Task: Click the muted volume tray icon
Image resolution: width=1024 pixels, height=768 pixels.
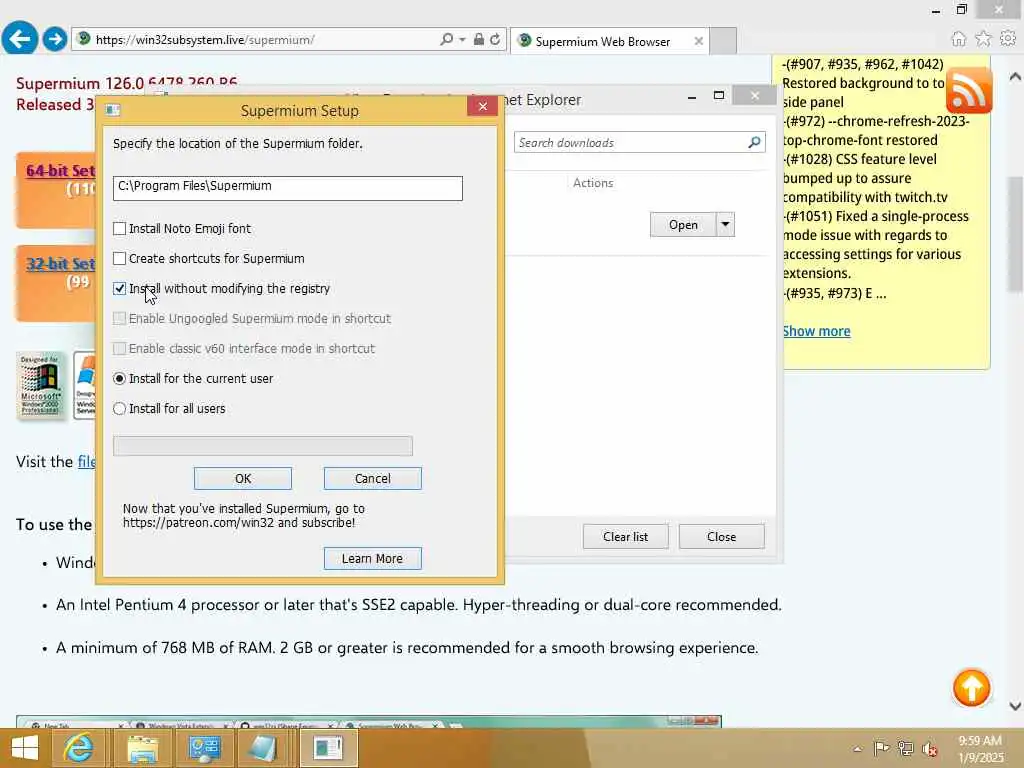Action: pos(929,749)
